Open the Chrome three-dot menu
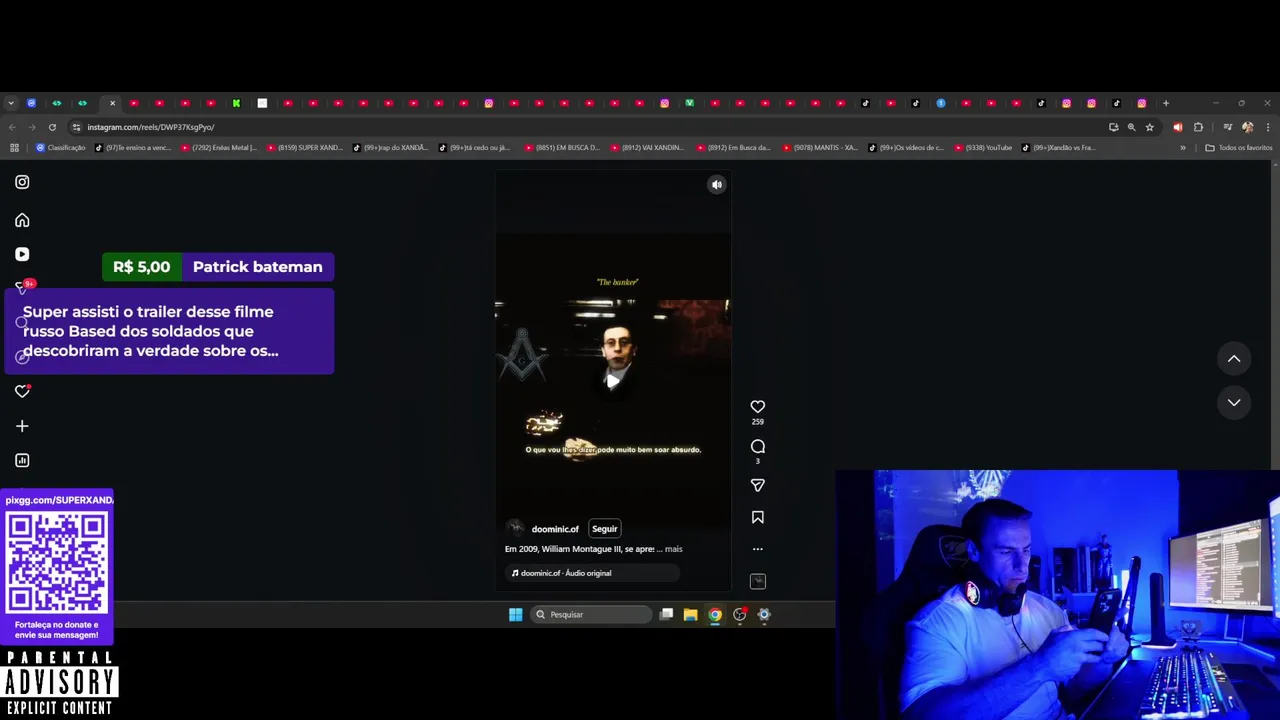 point(1268,127)
